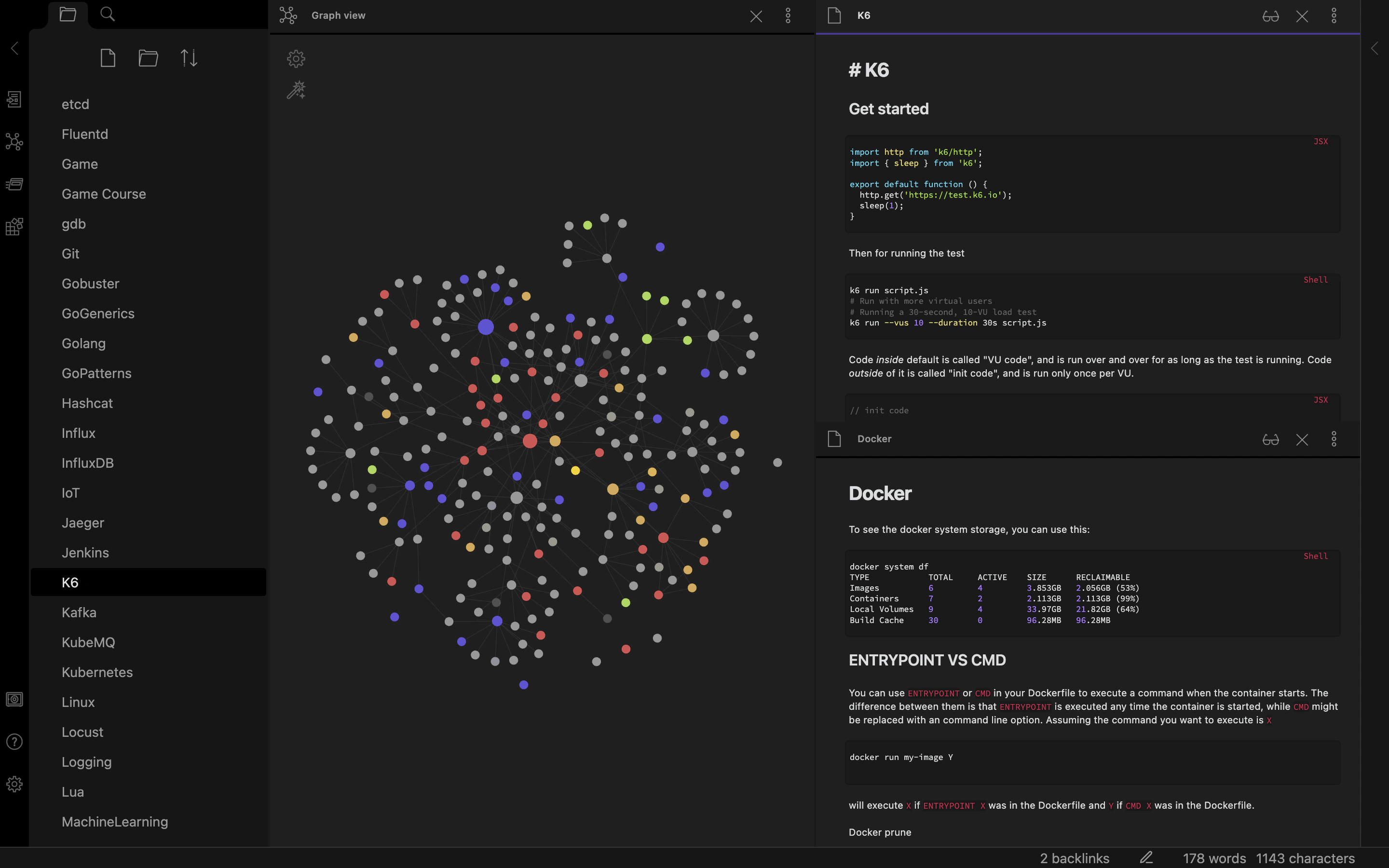Open more options menu for K6 pane
This screenshot has width=1389, height=868.
(x=1334, y=16)
